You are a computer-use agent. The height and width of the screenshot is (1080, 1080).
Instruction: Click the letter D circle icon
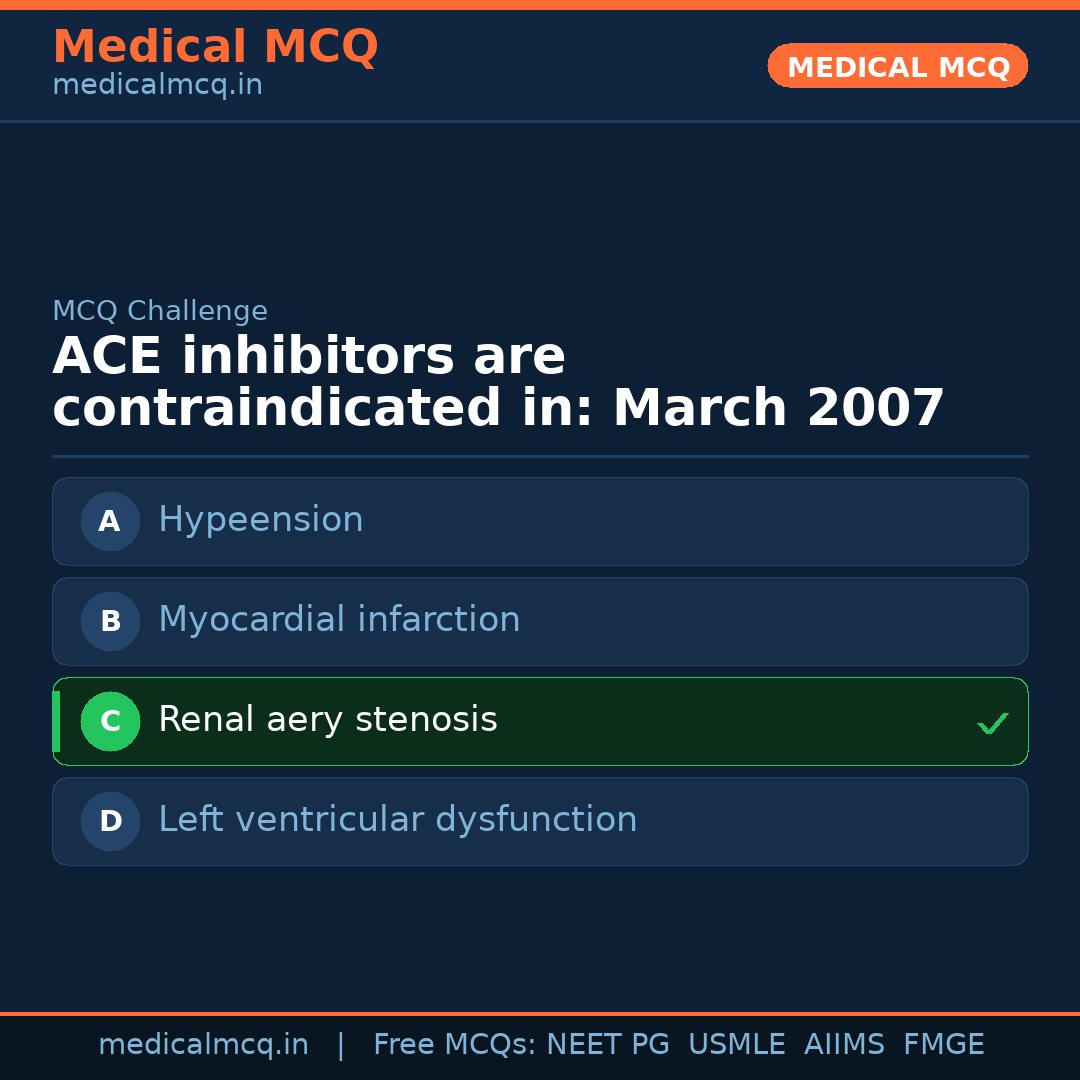(x=110, y=821)
